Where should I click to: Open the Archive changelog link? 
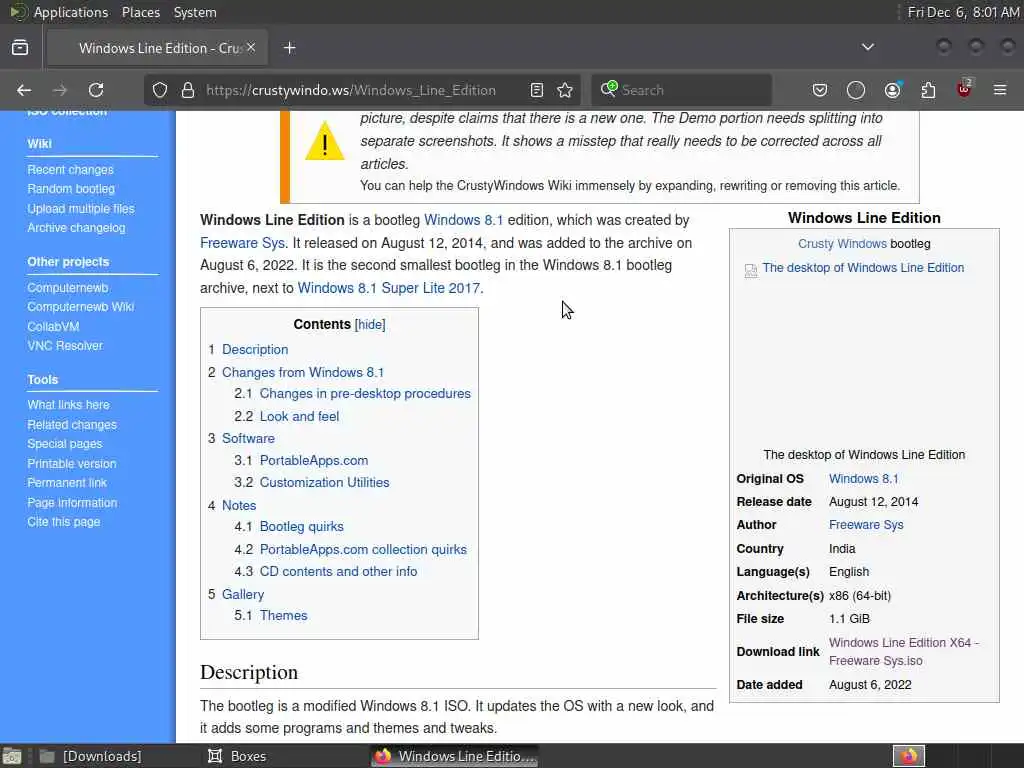click(76, 228)
